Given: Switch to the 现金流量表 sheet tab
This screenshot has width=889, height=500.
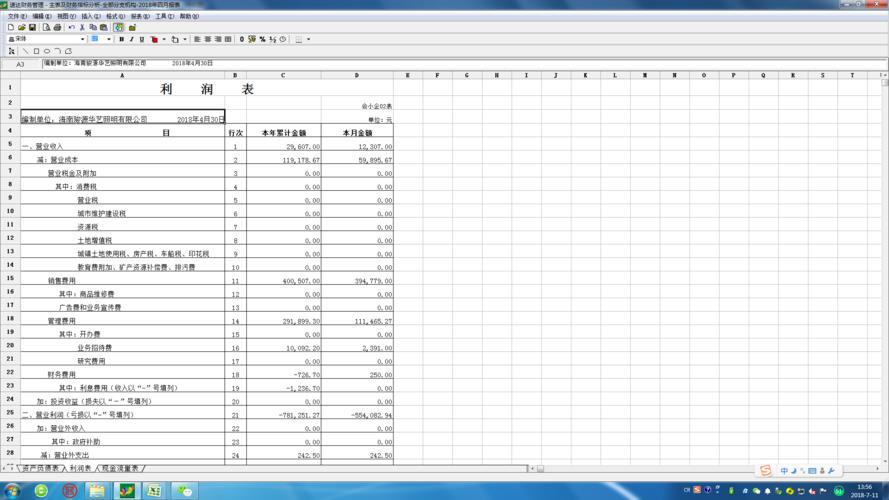Looking at the screenshot, I should (x=120, y=468).
